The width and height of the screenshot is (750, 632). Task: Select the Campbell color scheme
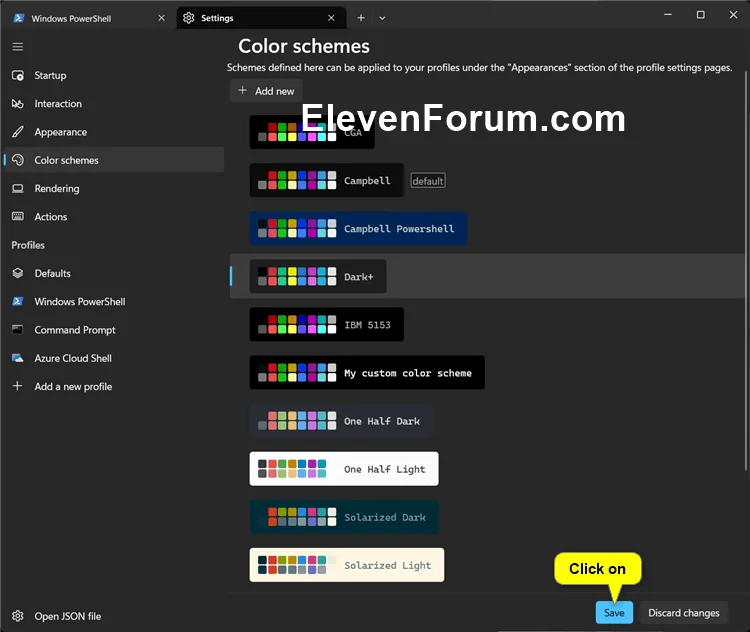point(326,180)
